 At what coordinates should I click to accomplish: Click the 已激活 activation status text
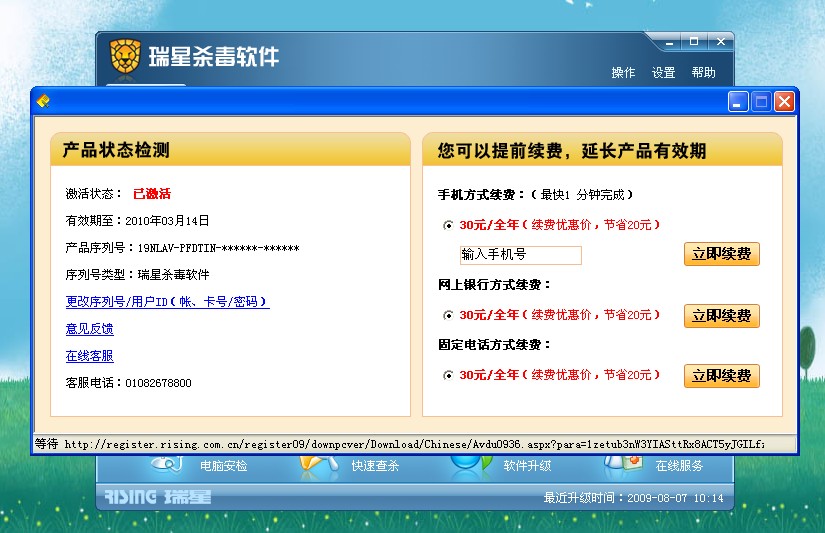(152, 194)
